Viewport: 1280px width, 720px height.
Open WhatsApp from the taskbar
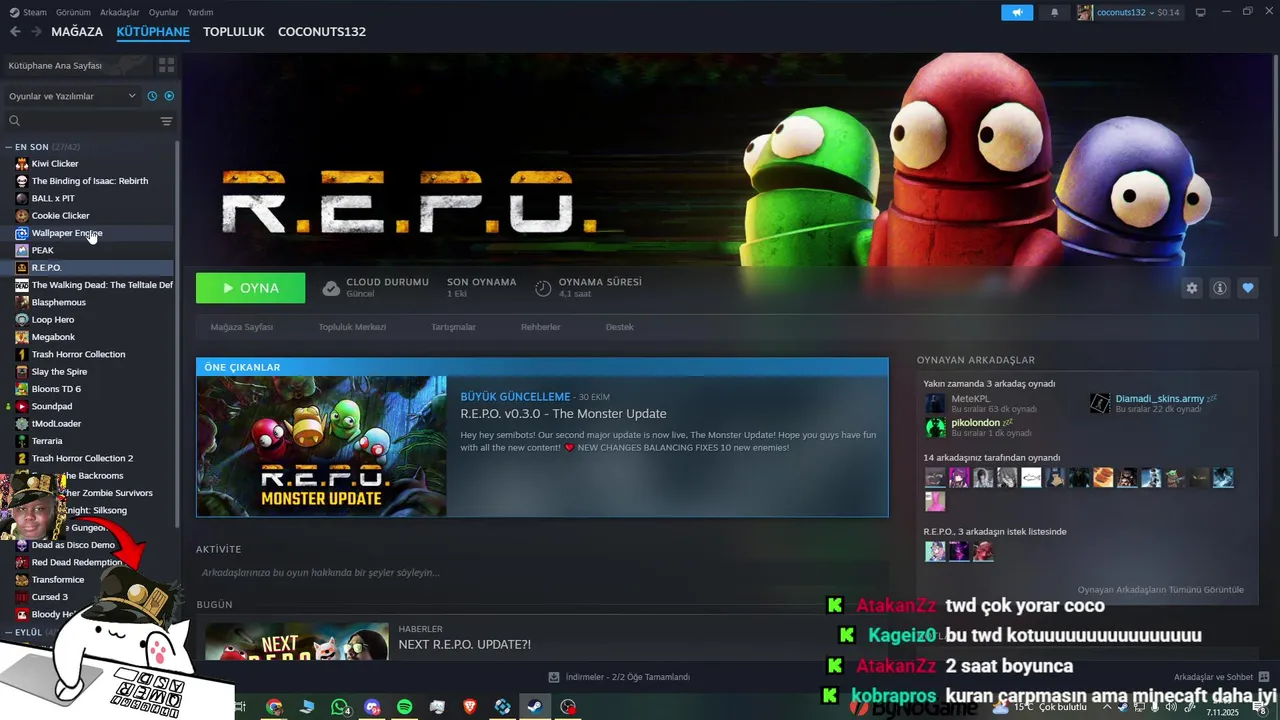click(340, 707)
